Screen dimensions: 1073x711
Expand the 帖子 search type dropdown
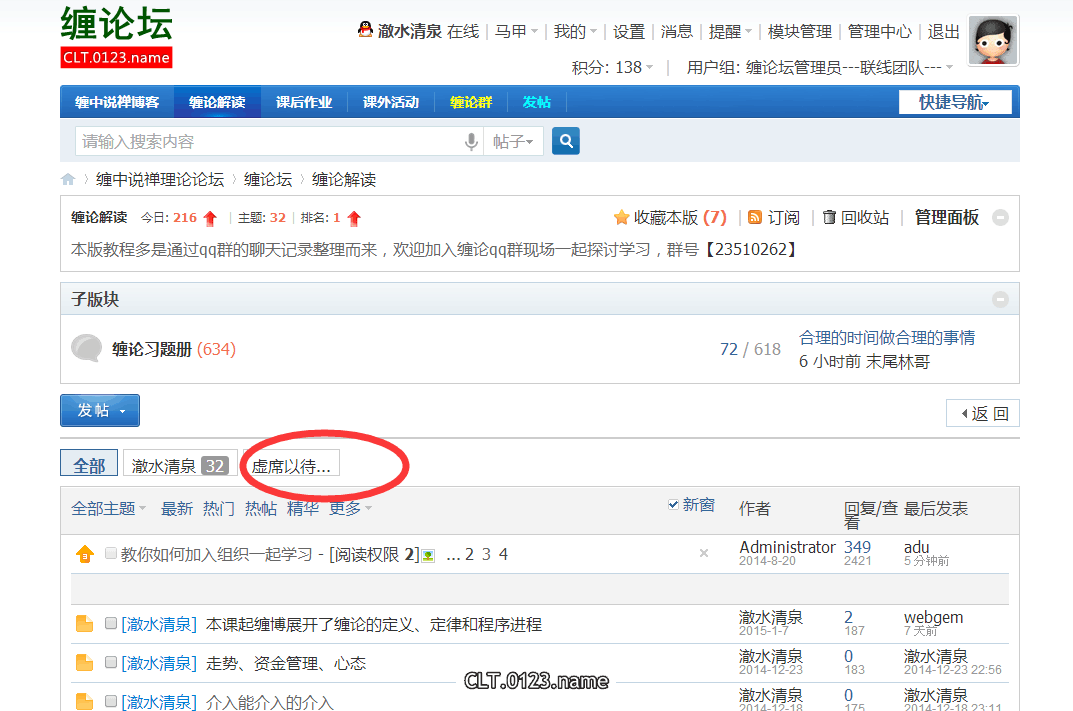[513, 142]
